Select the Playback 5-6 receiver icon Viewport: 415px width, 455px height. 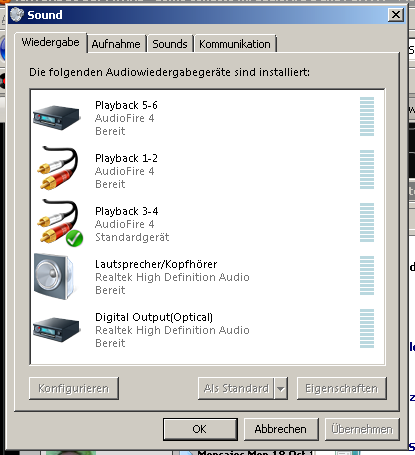click(57, 117)
